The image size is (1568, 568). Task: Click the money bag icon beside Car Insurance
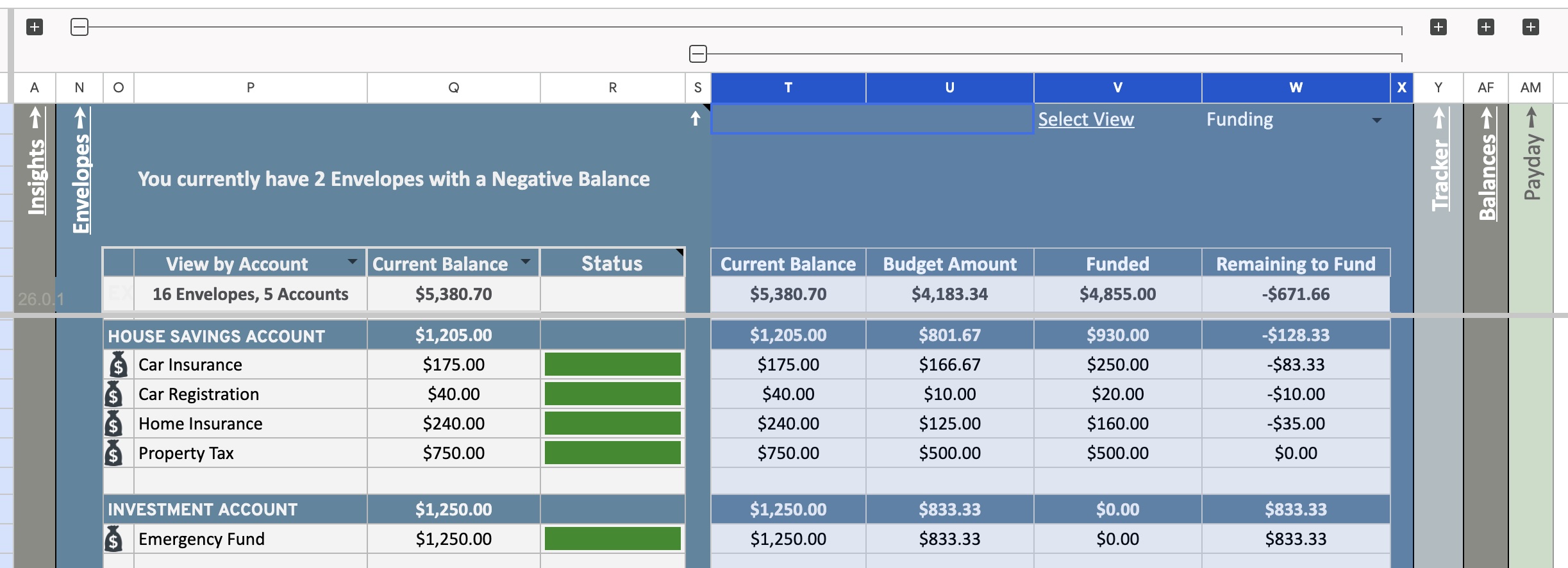pos(118,364)
